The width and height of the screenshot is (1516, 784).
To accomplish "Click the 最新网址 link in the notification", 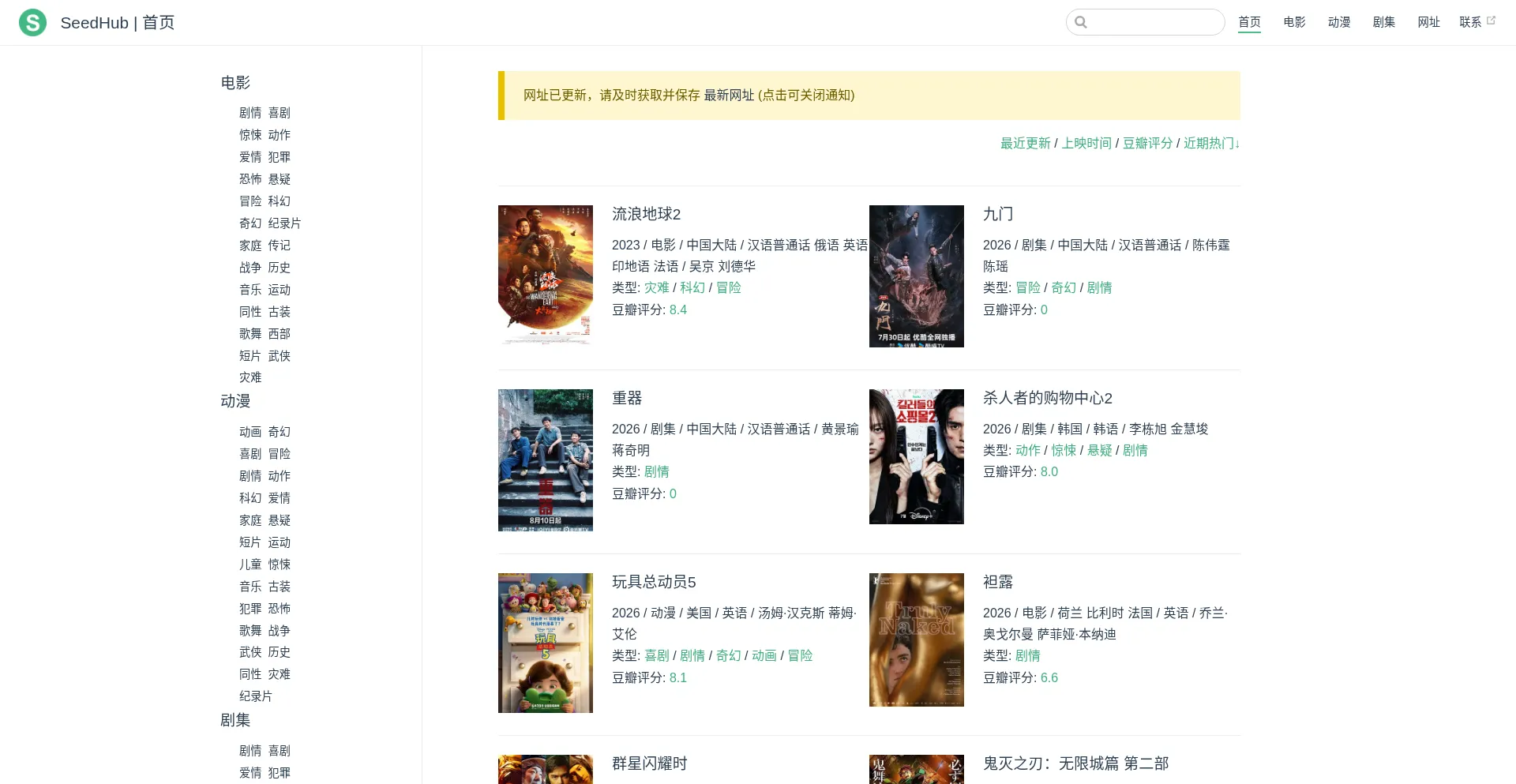I will (x=729, y=96).
